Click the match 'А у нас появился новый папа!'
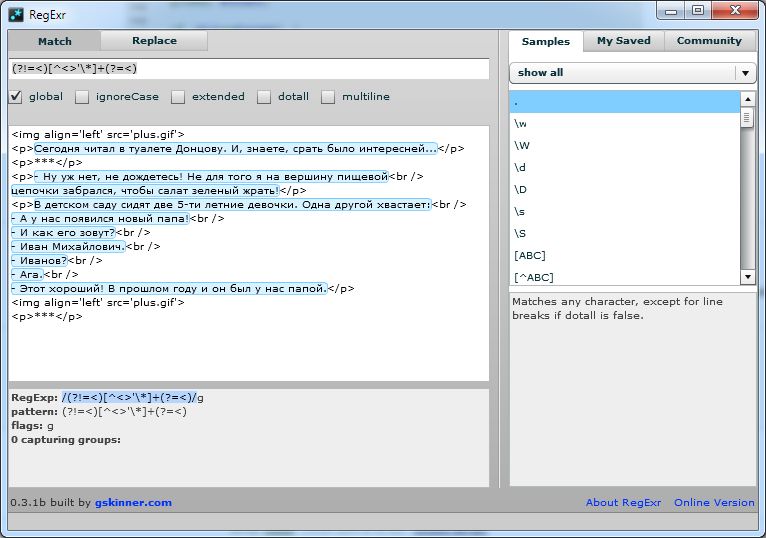 click(x=100, y=218)
